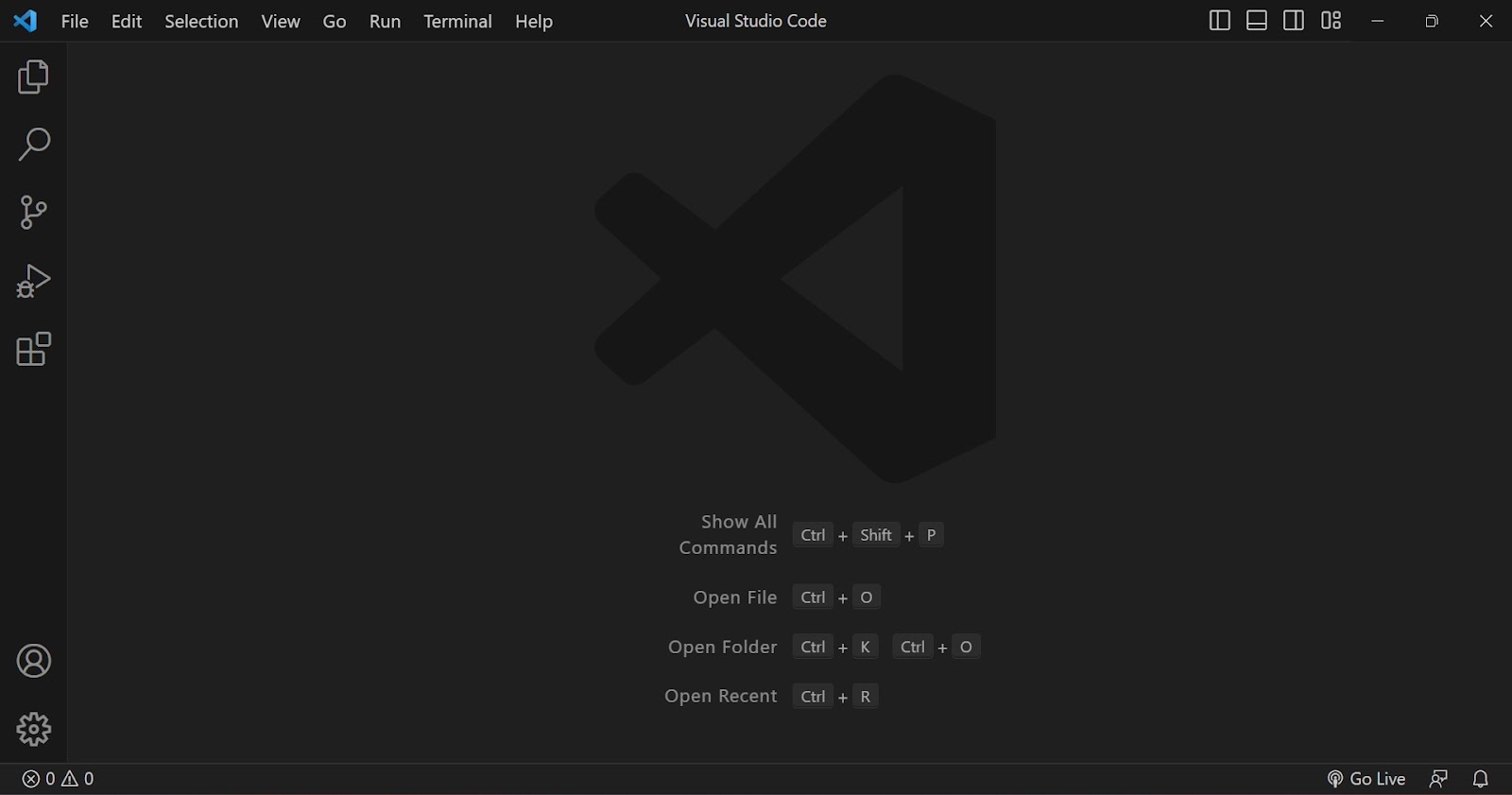
Task: Click the feedback icon in status bar
Action: [1438, 779]
